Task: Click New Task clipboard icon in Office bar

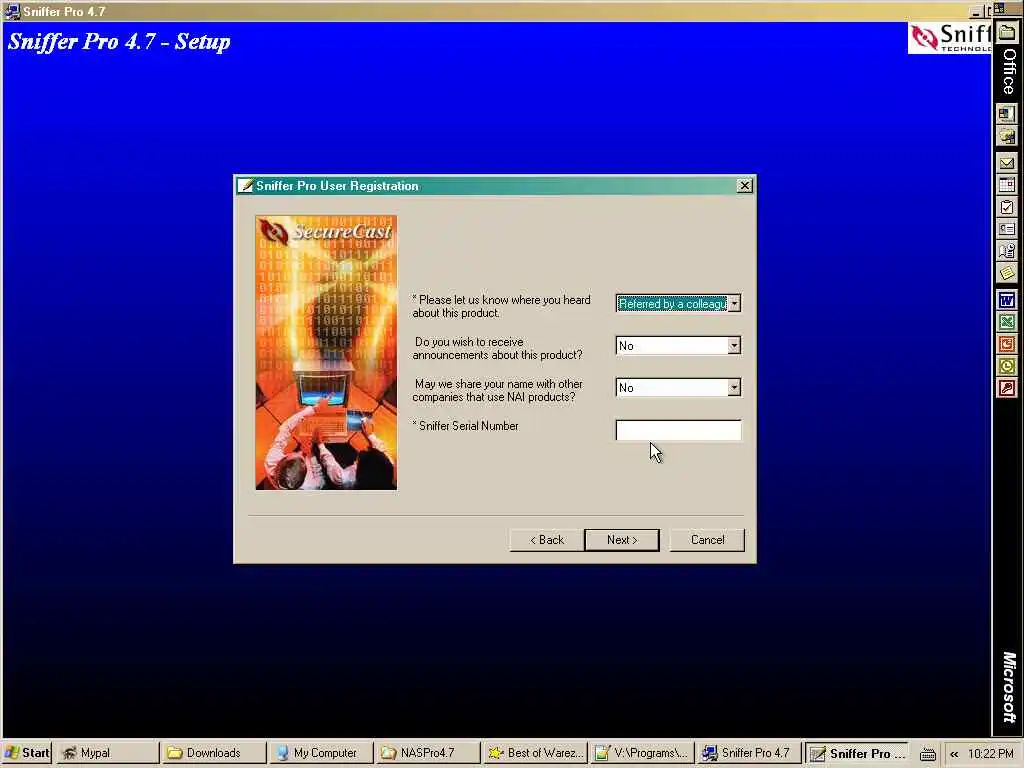Action: (1007, 208)
